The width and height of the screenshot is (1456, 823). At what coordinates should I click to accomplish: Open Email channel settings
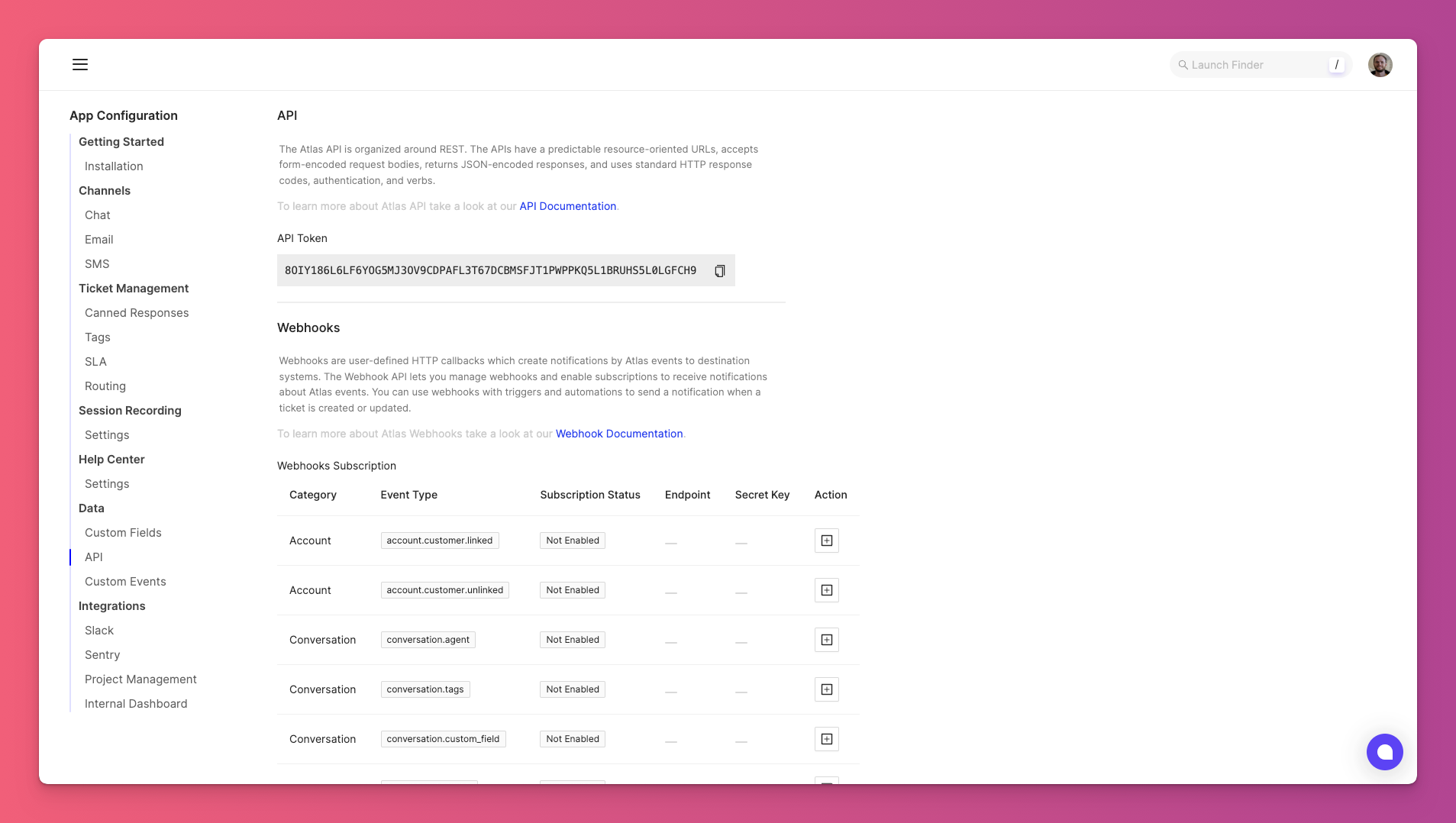(99, 240)
